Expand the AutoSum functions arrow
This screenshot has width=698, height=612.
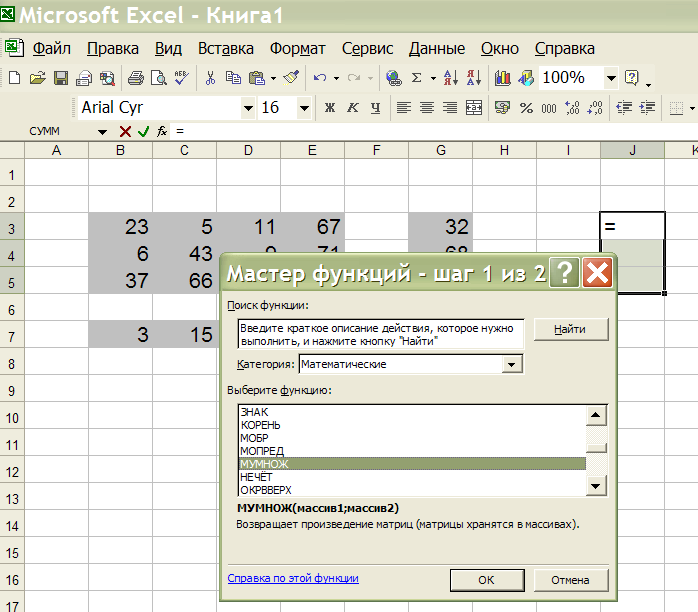(433, 79)
